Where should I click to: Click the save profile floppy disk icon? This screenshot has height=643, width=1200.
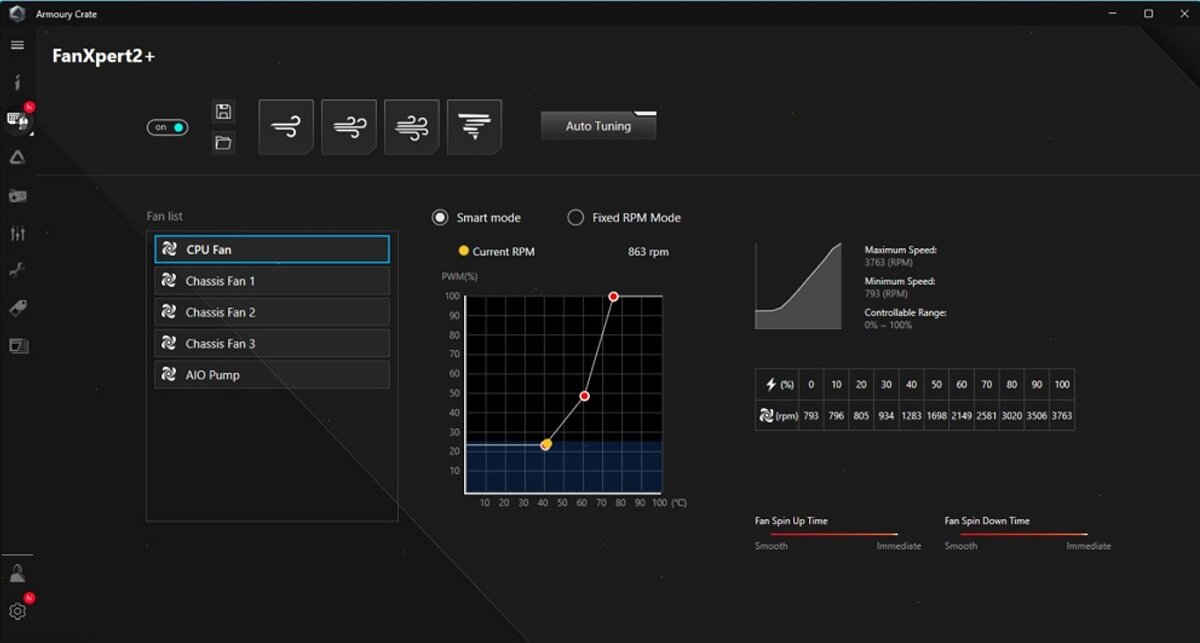[224, 112]
